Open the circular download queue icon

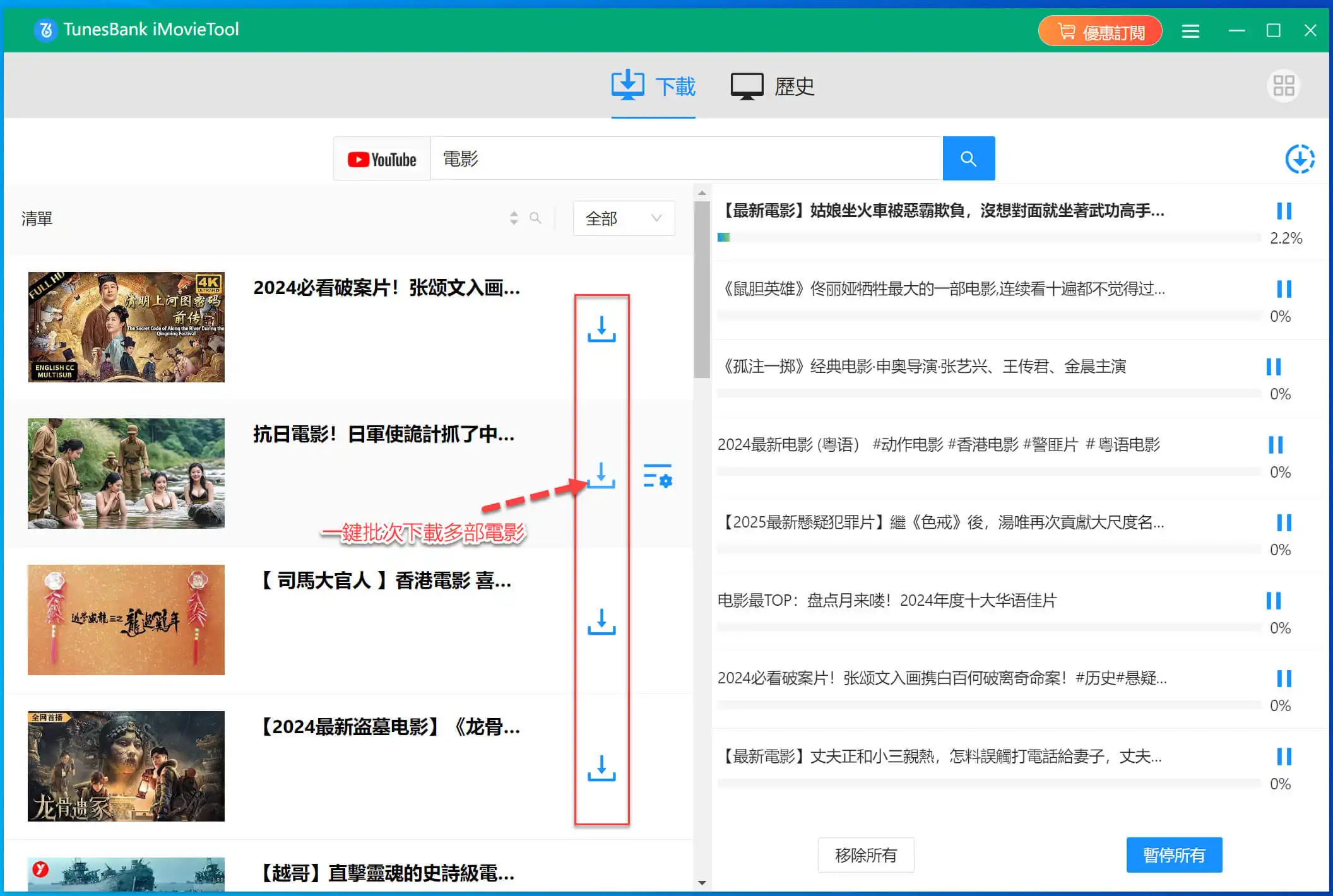[x=1300, y=158]
